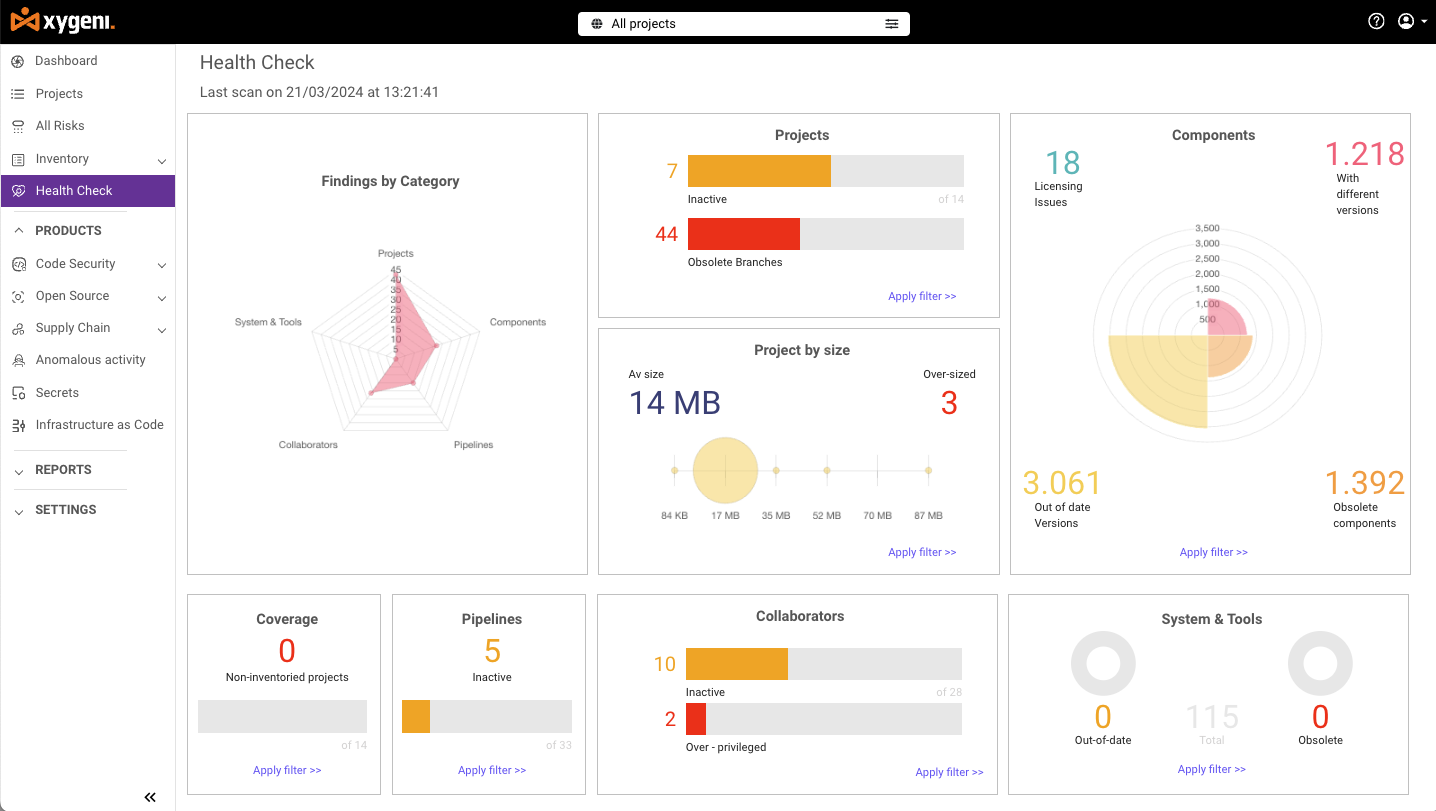Open the filter settings icon beside All projects
Screen dimensions: 1436x811
click(x=892, y=23)
